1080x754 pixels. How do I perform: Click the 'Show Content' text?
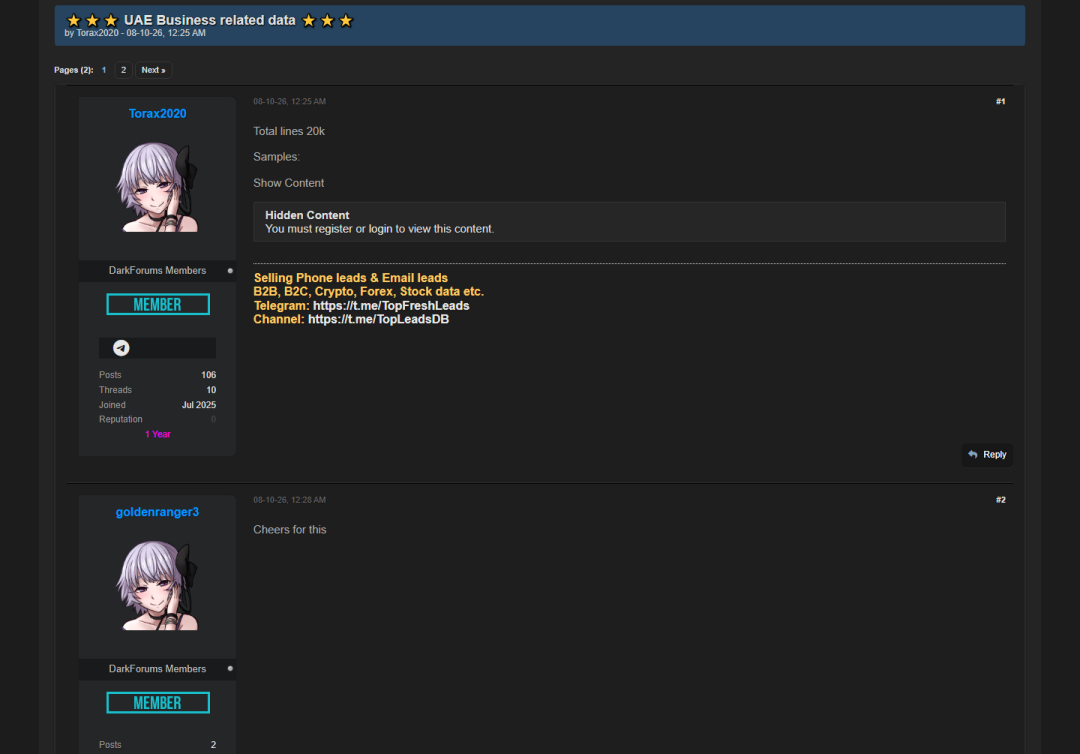(289, 183)
